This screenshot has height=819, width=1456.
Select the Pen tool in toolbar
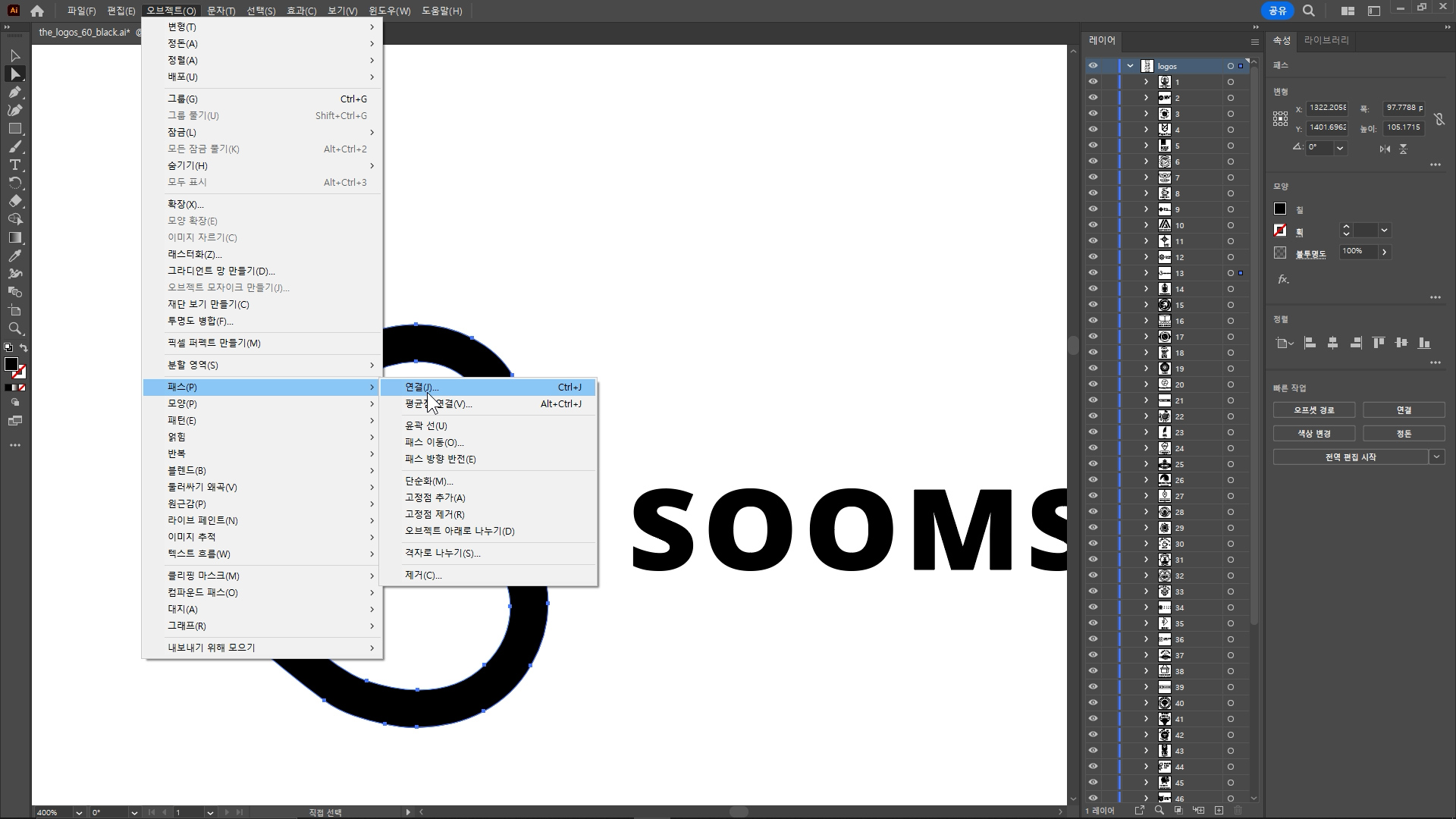coord(14,92)
